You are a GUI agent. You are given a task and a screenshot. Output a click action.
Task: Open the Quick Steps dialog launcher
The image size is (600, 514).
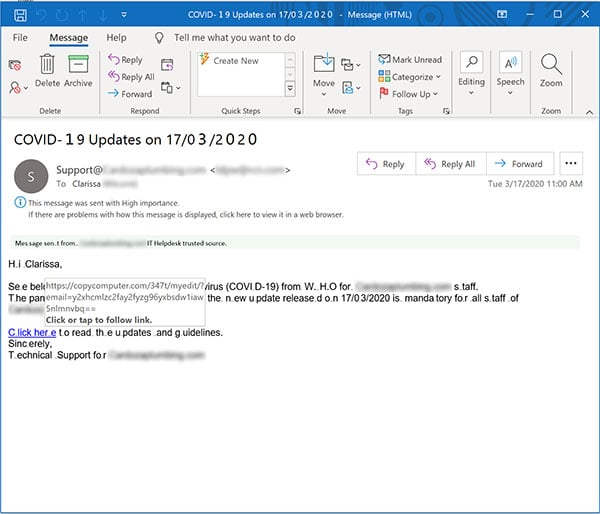click(297, 111)
